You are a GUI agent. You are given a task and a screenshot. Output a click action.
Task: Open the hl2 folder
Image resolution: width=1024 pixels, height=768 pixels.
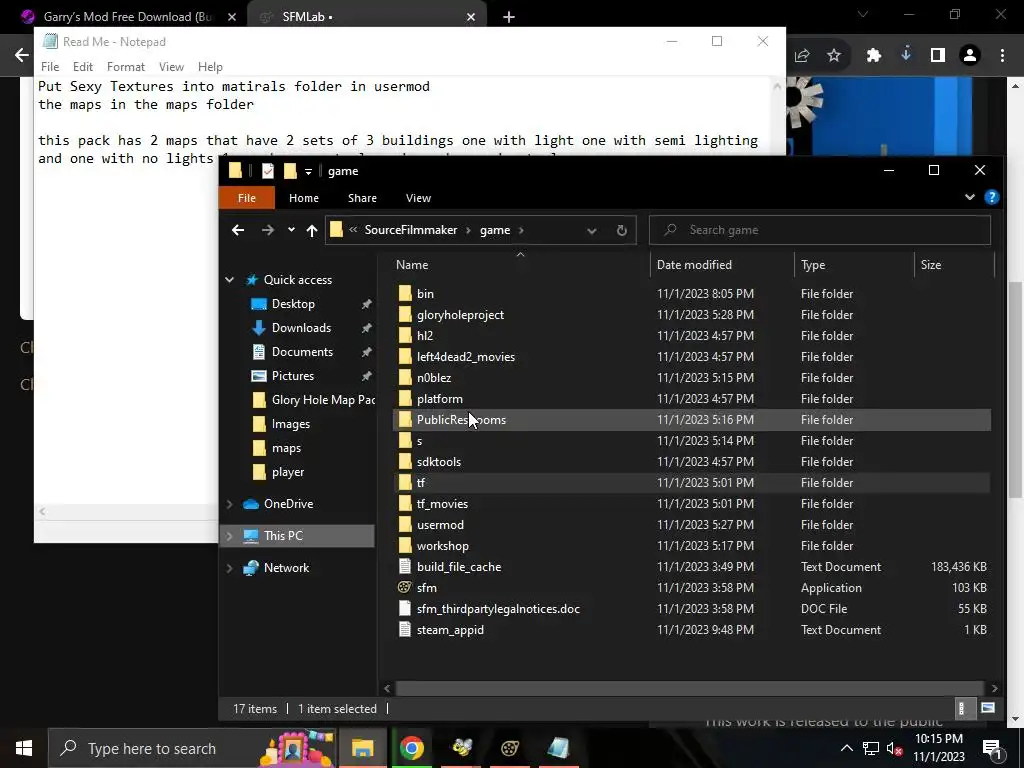click(424, 336)
